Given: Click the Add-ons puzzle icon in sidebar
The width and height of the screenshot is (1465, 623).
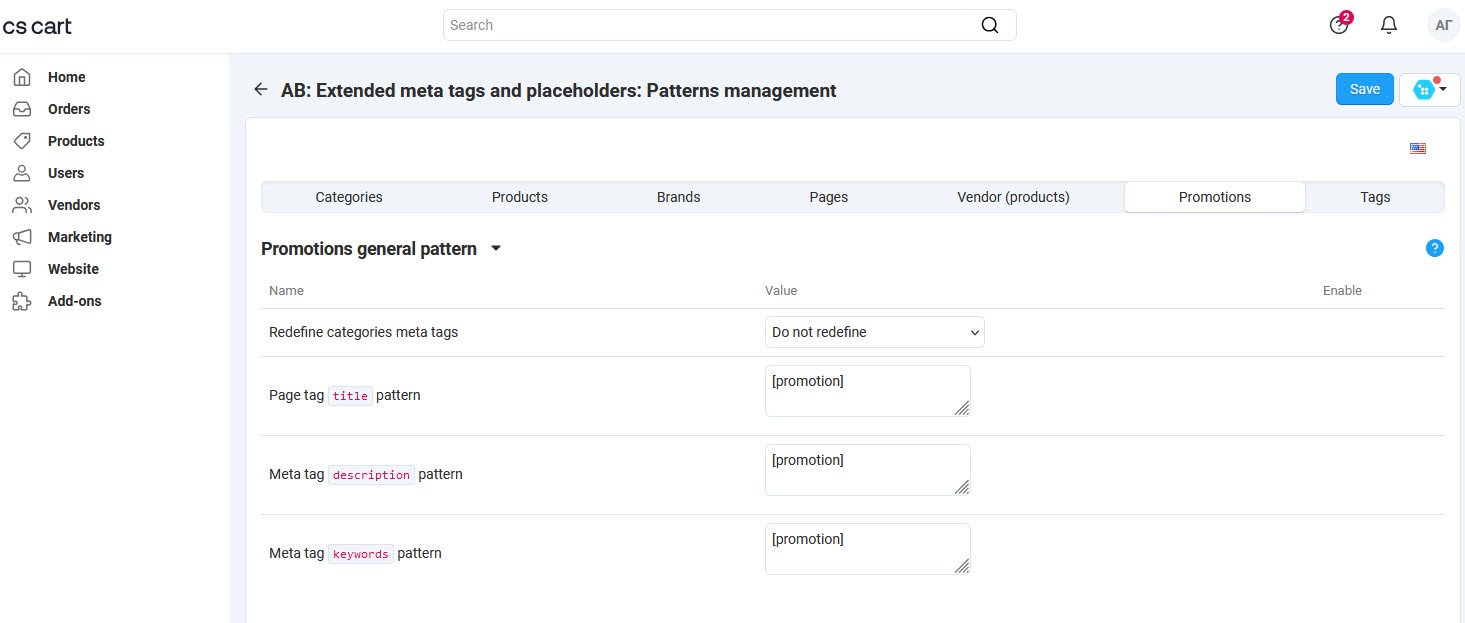Looking at the screenshot, I should pos(22,301).
